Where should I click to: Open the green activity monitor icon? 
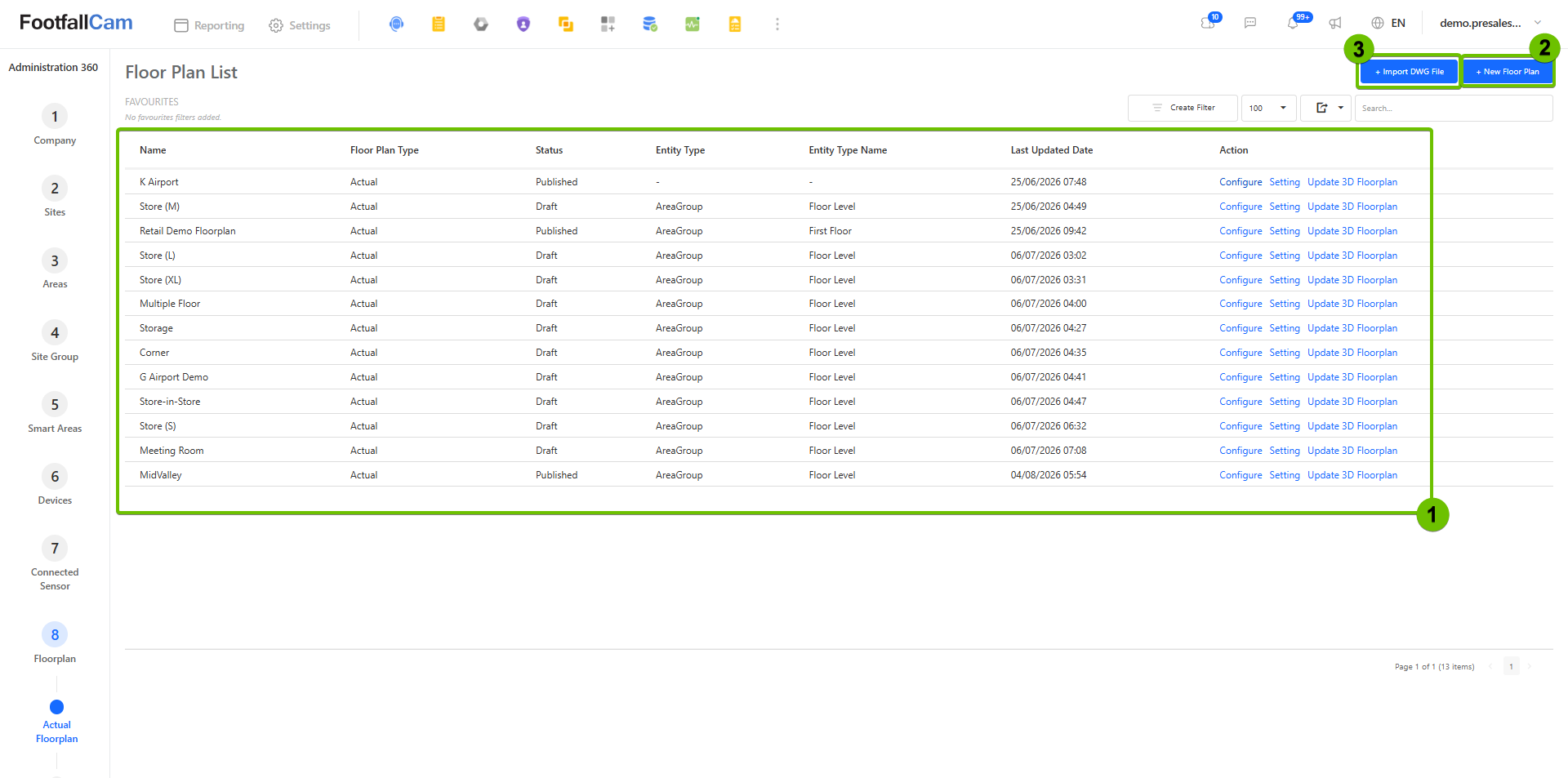coord(693,24)
